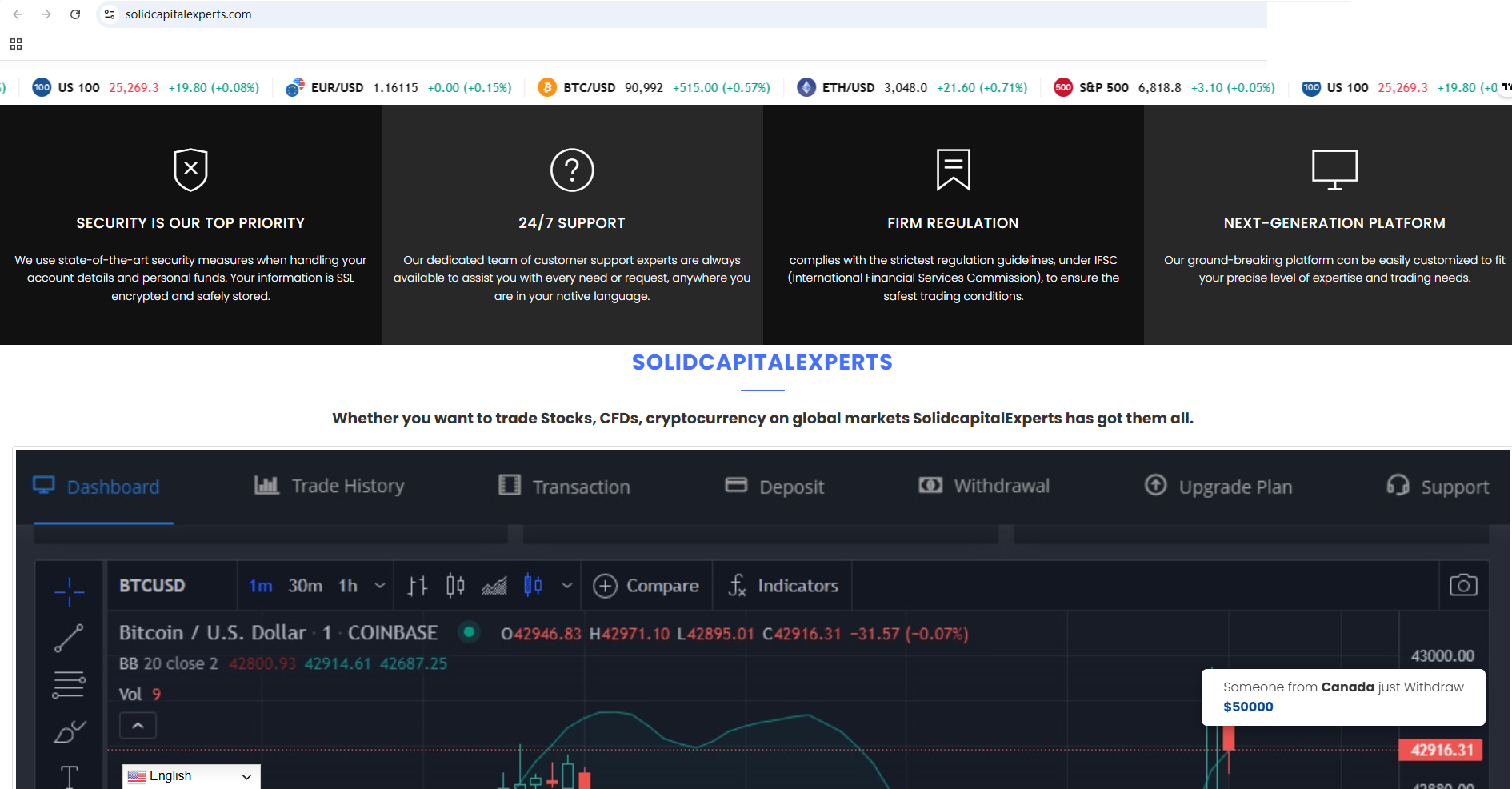Click the EUR/USD flag icon in ticker
This screenshot has height=789, width=1512.
click(295, 87)
